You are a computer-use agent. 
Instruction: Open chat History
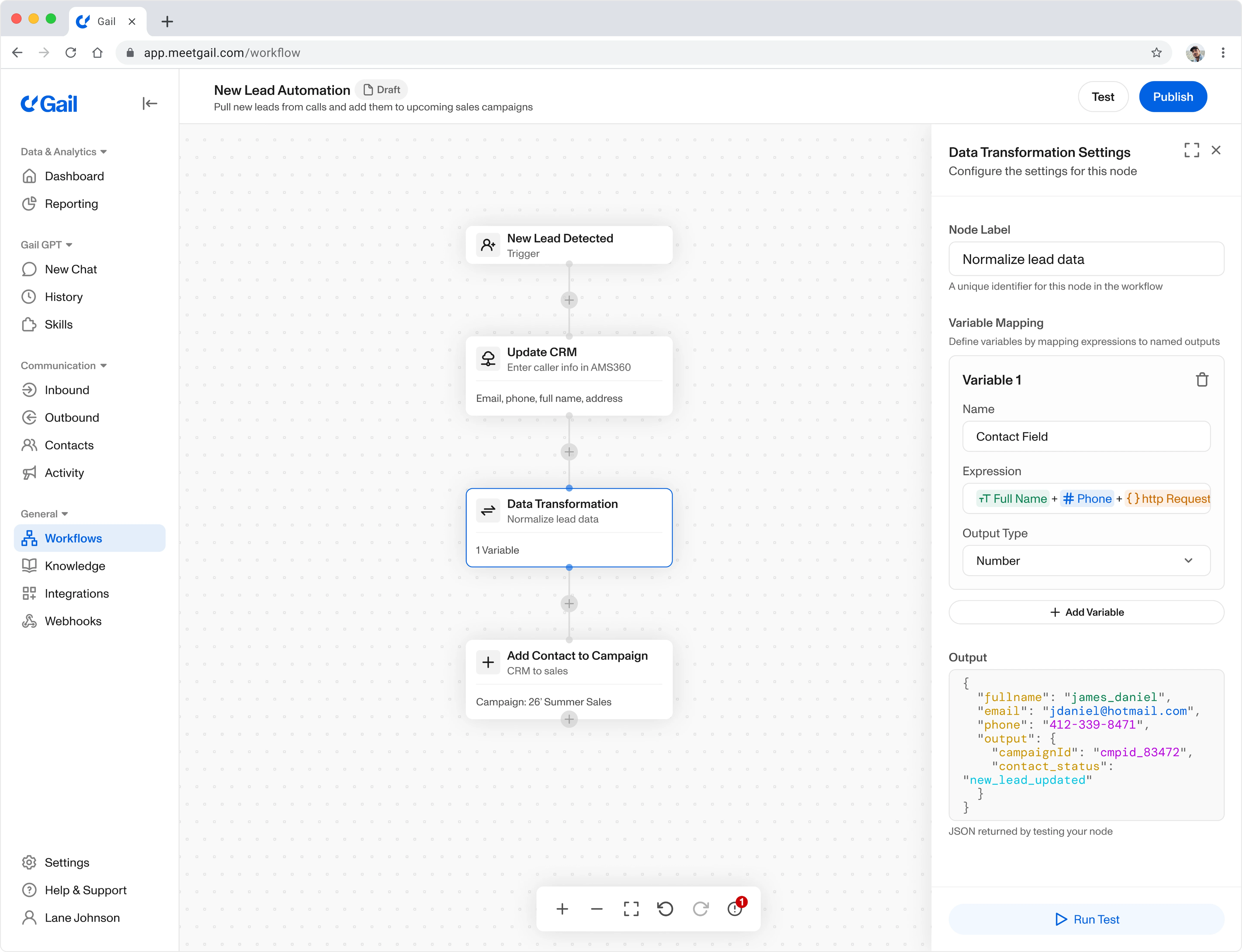[89, 297]
